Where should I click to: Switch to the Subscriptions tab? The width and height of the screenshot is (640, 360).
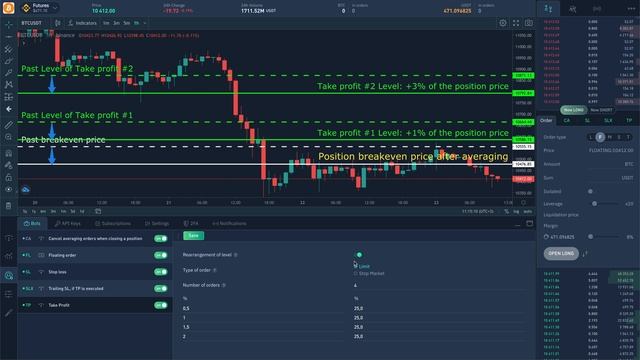click(113, 223)
